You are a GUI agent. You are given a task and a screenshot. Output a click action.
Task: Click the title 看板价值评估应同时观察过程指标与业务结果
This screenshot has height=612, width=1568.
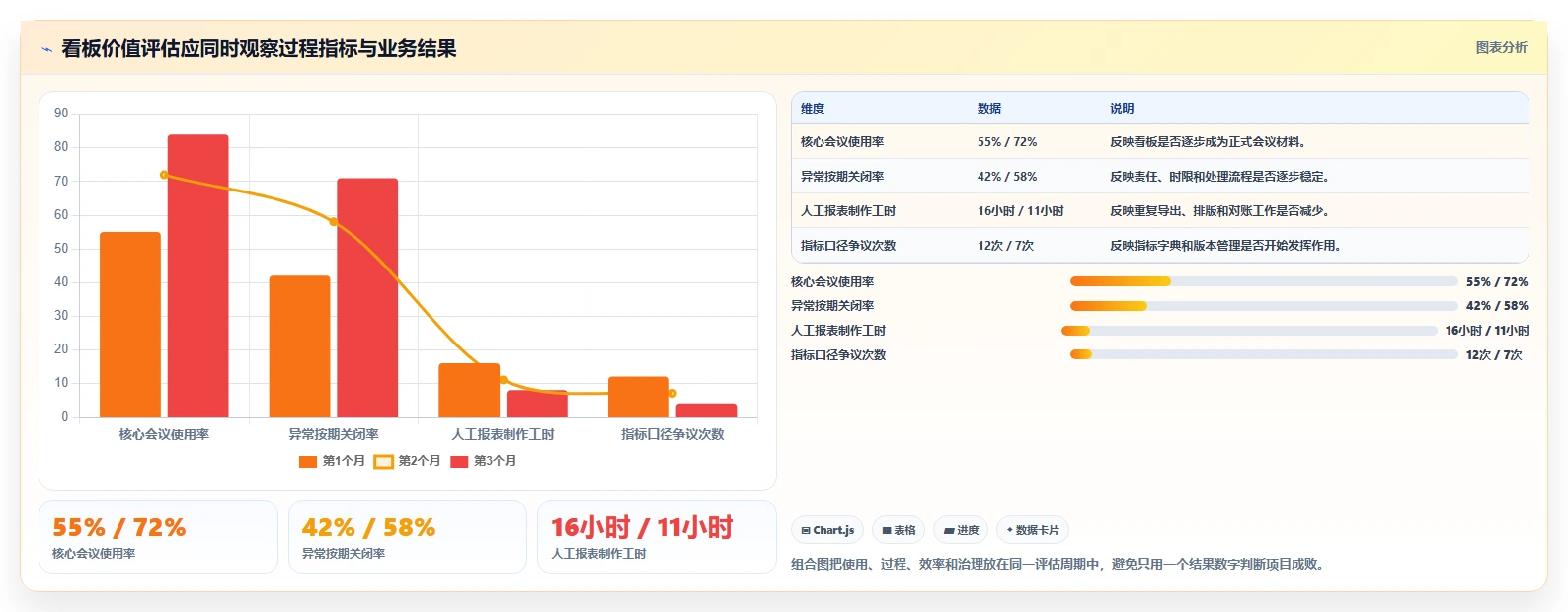[259, 49]
